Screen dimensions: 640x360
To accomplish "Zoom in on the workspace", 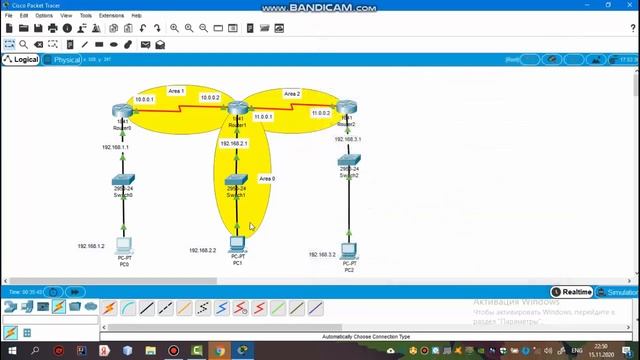I will [174, 28].
